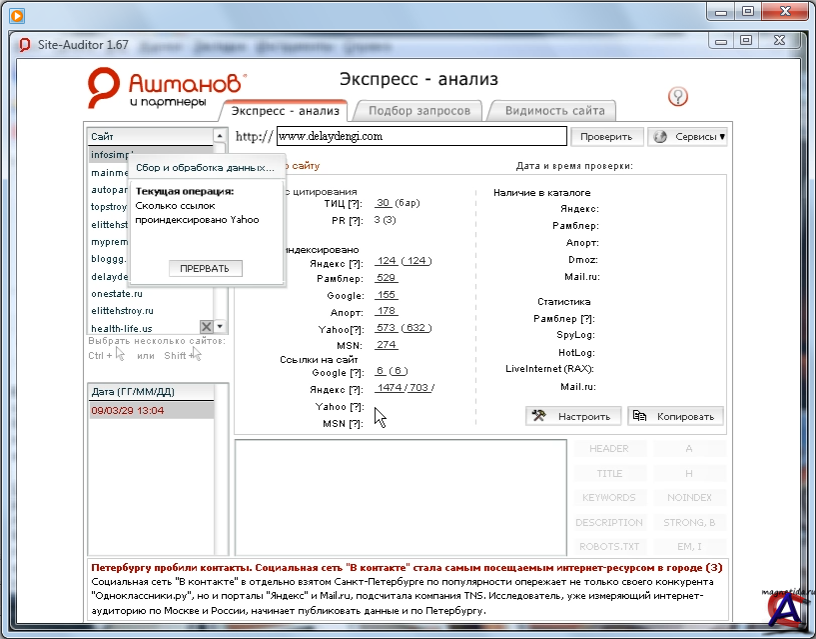Click the X delete icon in site list
816x639 pixels.
(206, 327)
